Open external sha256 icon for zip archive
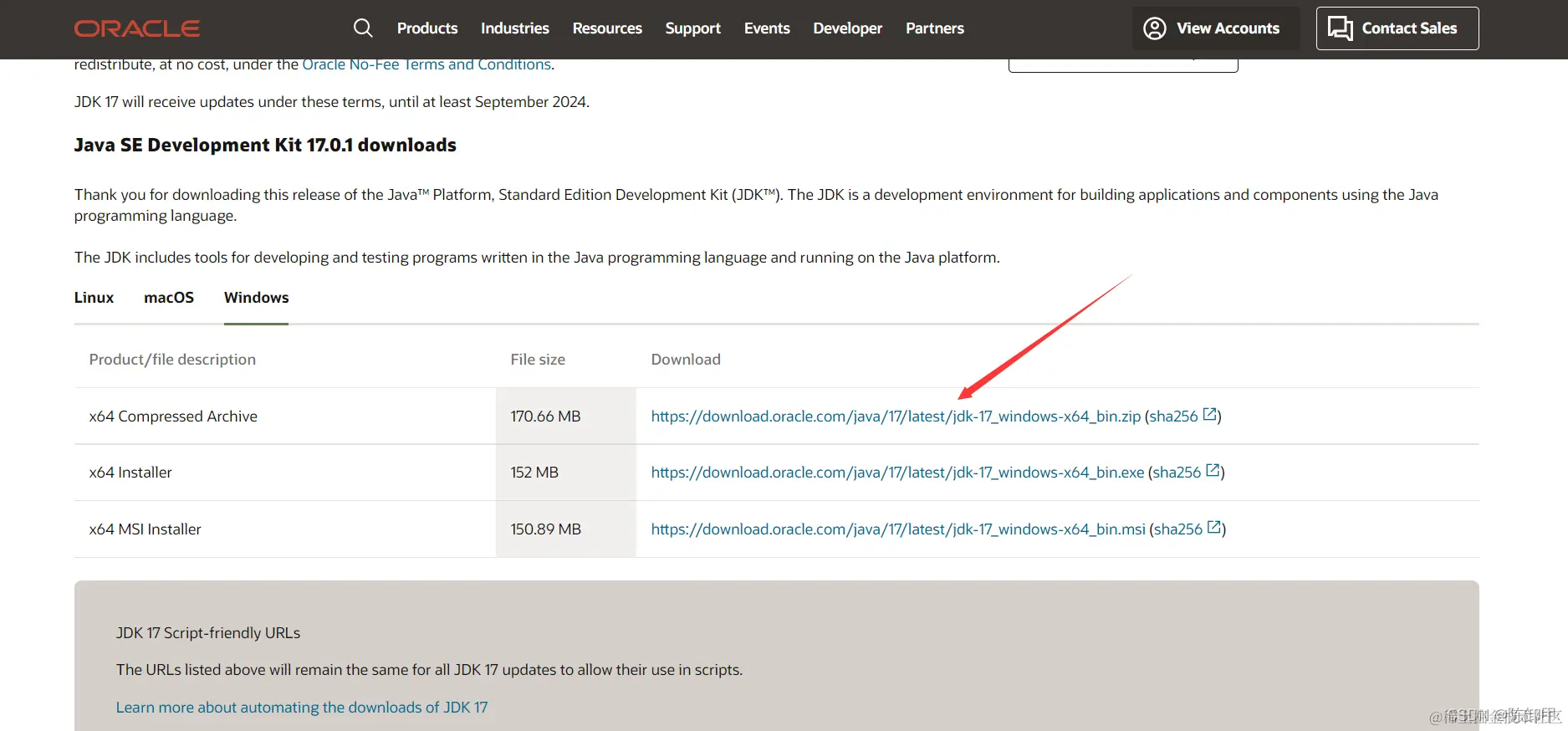This screenshot has width=1568, height=731. click(x=1209, y=415)
